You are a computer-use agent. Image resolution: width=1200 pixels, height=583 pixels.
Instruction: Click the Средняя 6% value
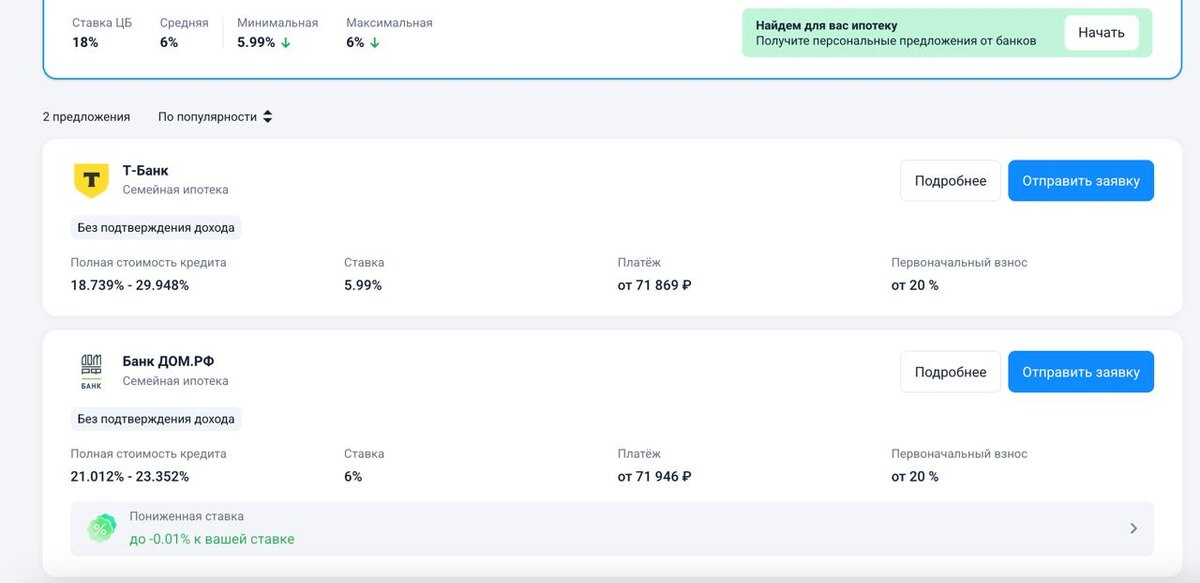click(x=169, y=43)
